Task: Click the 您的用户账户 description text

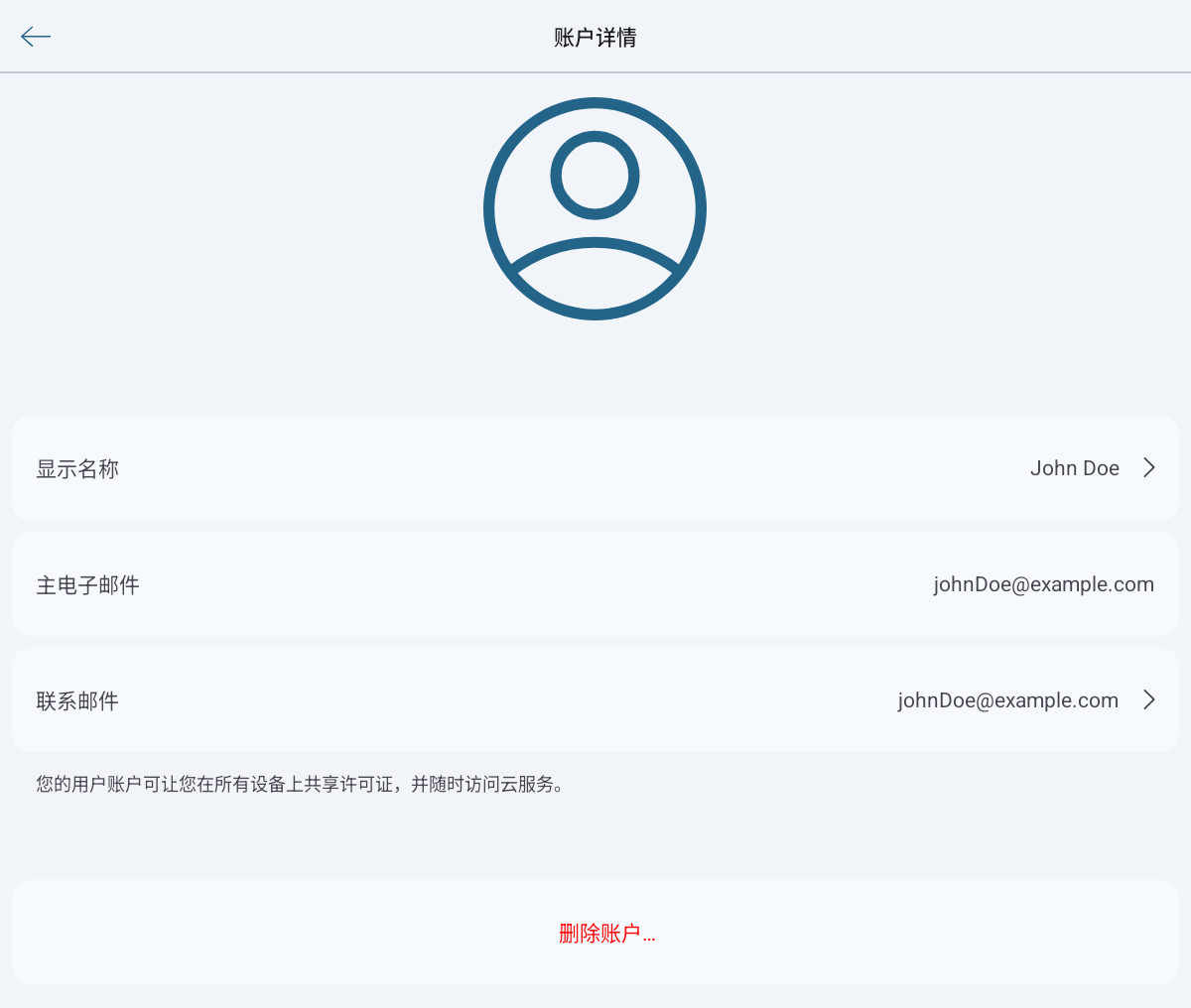Action: coord(301,785)
